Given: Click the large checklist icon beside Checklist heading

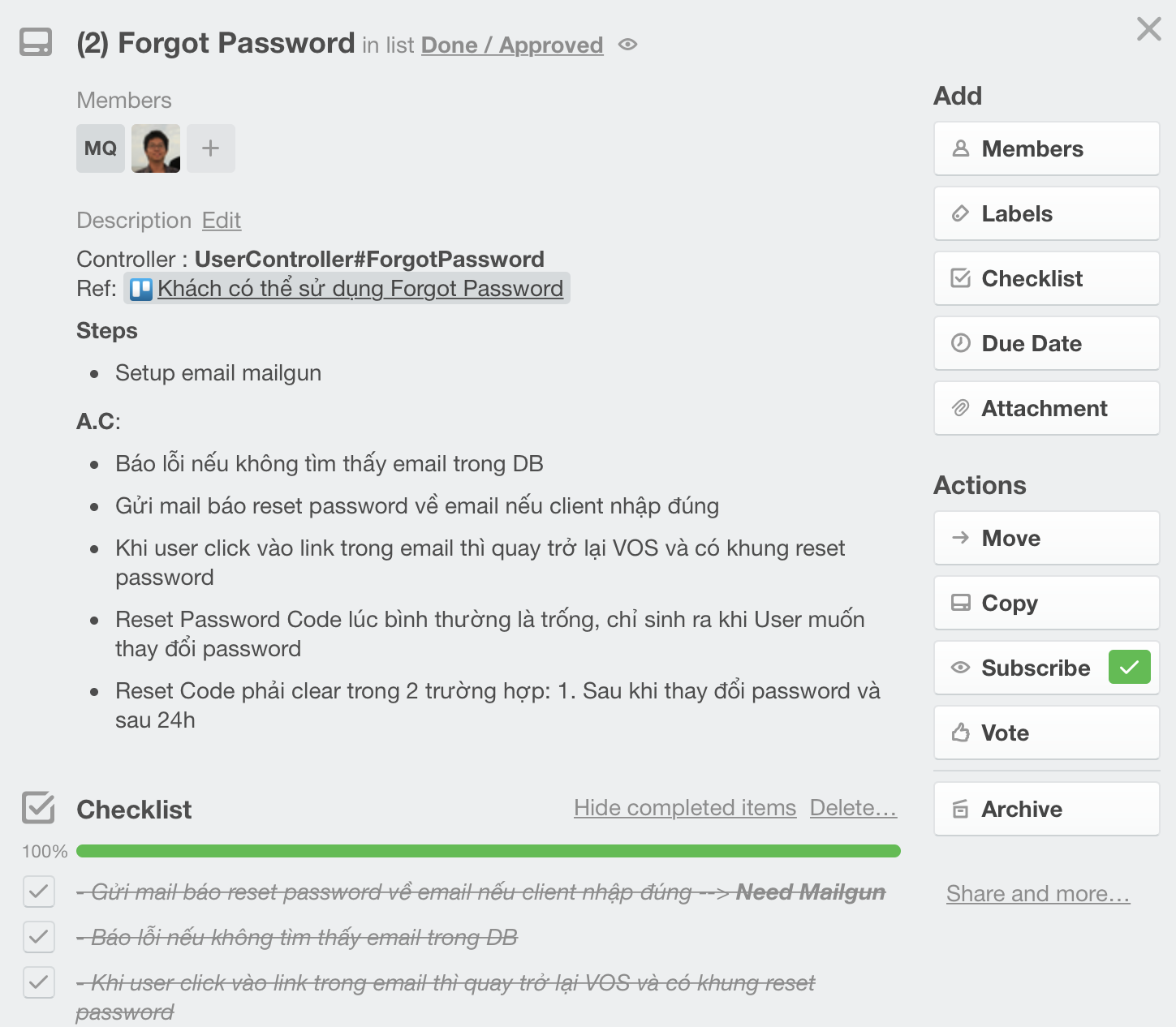Looking at the screenshot, I should pos(38,808).
